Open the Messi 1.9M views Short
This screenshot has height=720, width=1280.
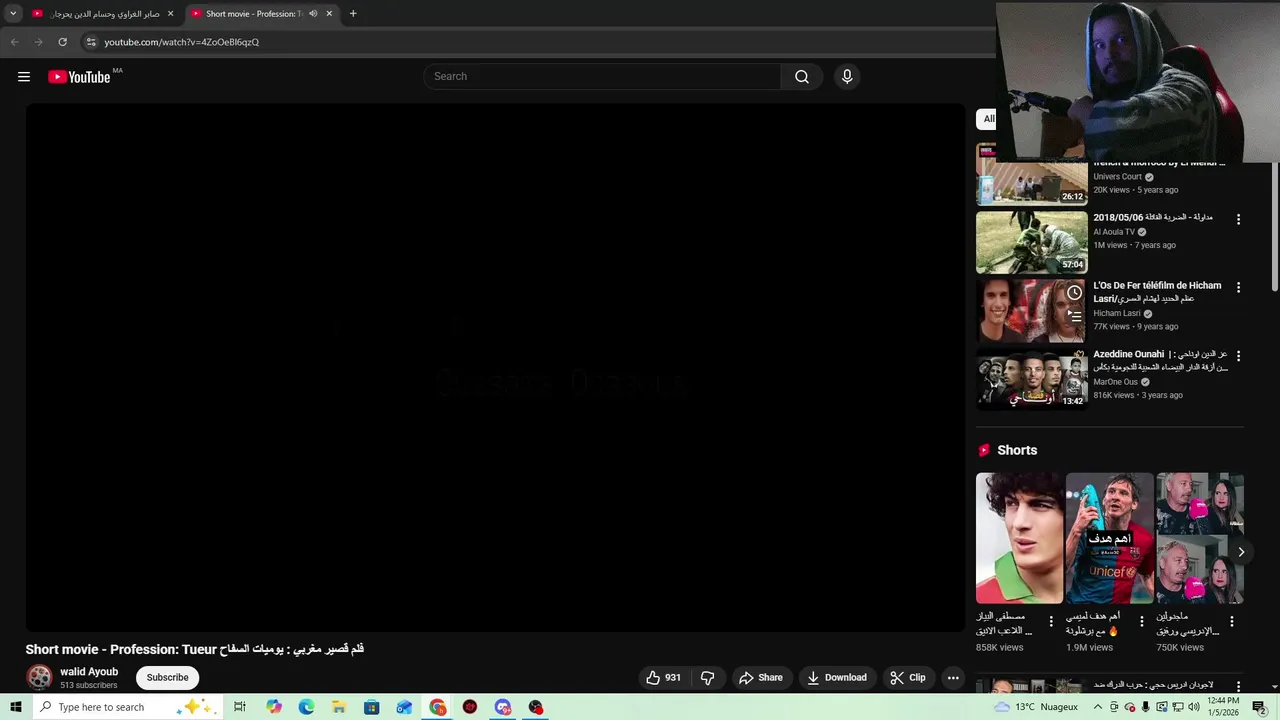(1109, 538)
